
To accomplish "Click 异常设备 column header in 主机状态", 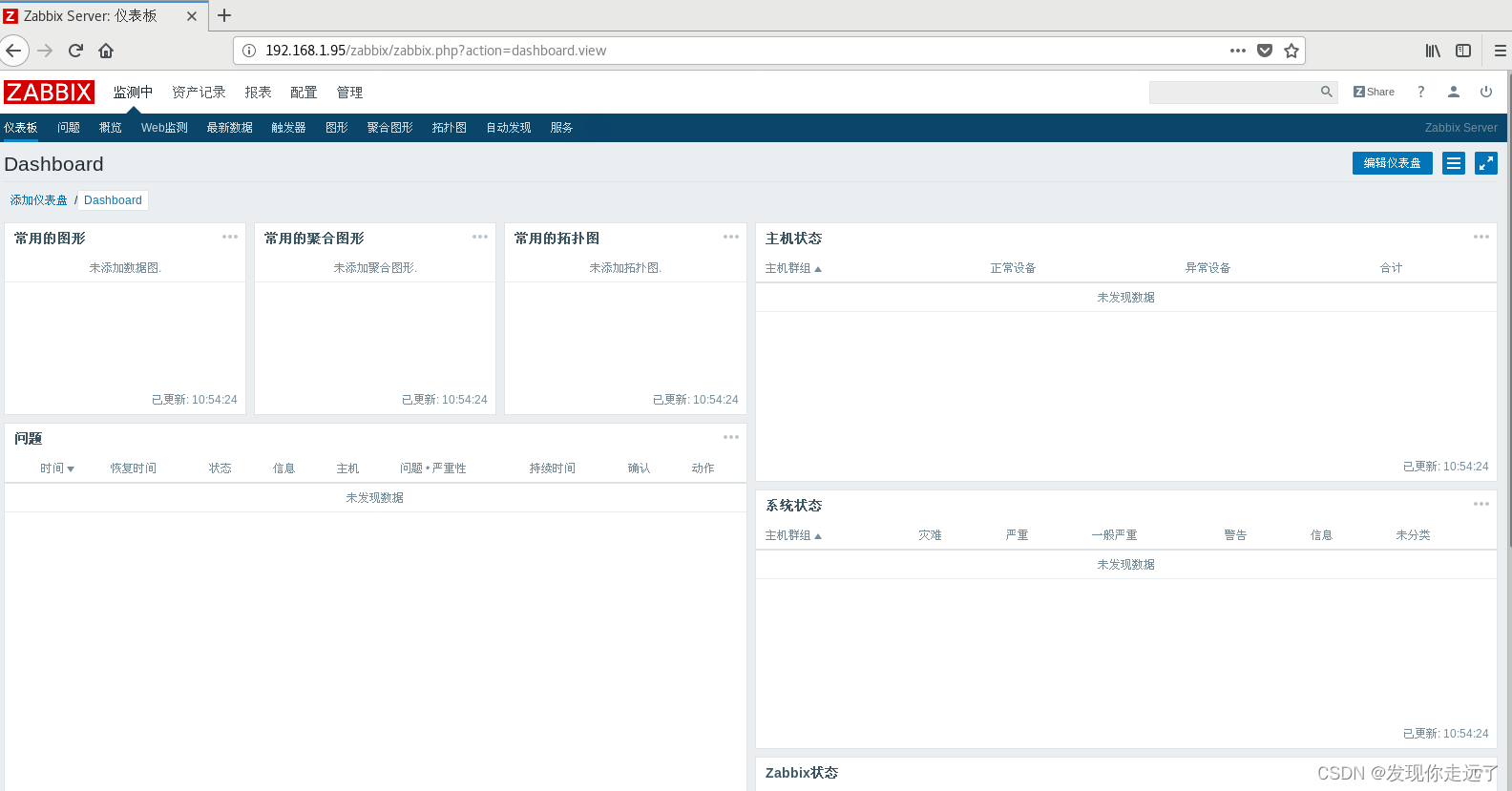I will point(1207,268).
